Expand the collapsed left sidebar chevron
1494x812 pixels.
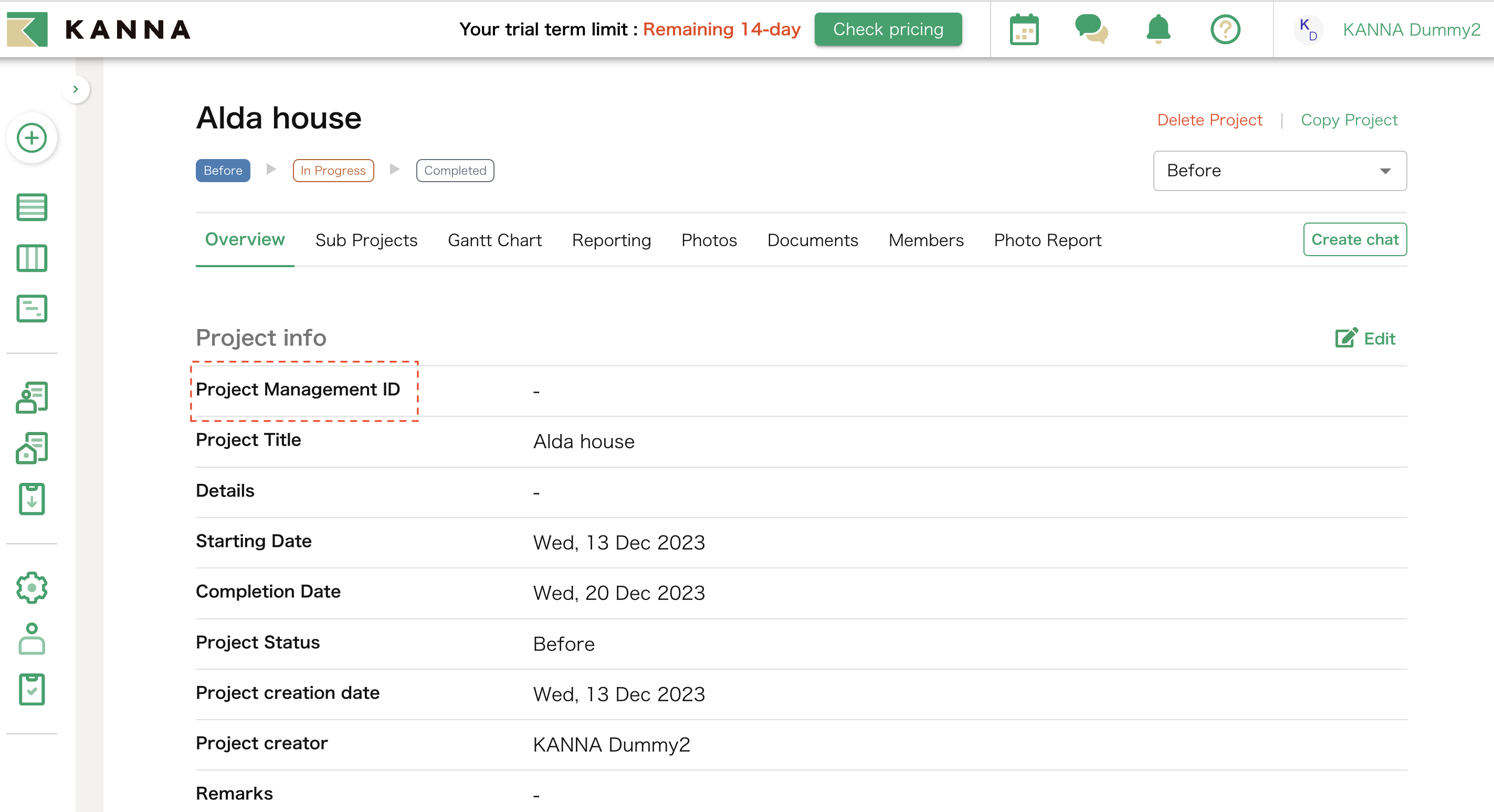point(76,89)
